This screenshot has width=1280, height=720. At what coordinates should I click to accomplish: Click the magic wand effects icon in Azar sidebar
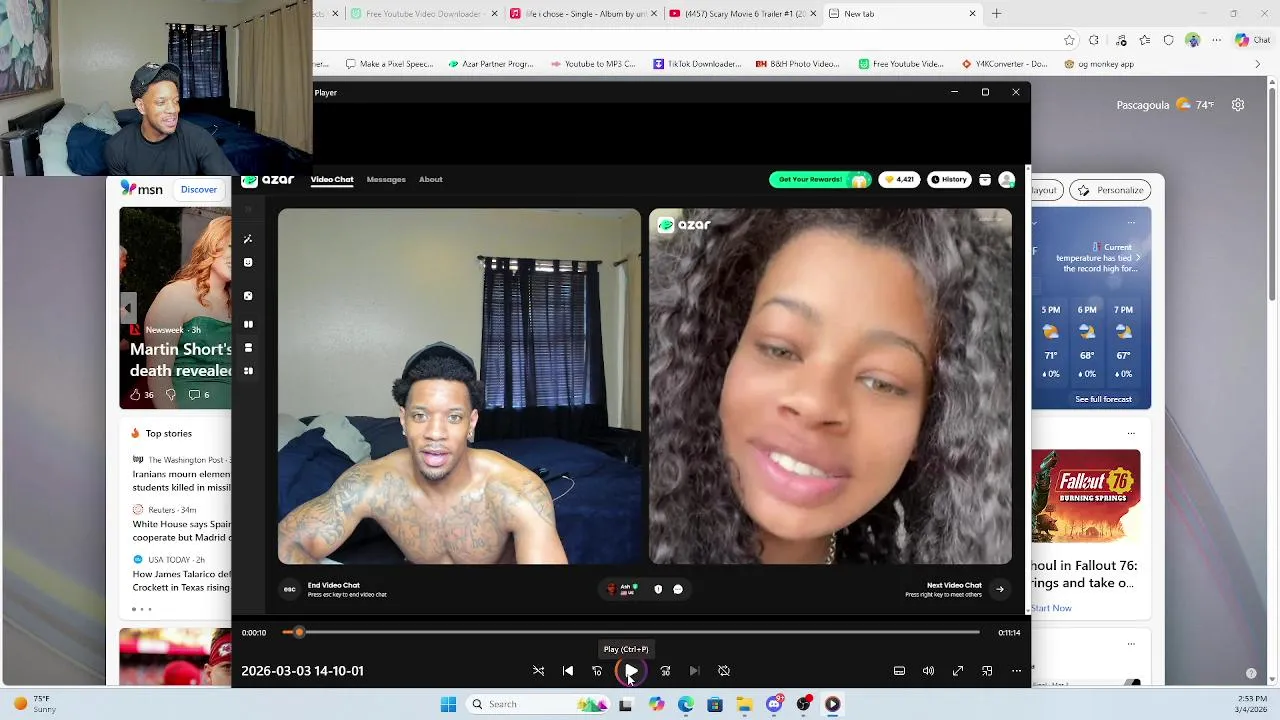coord(248,239)
